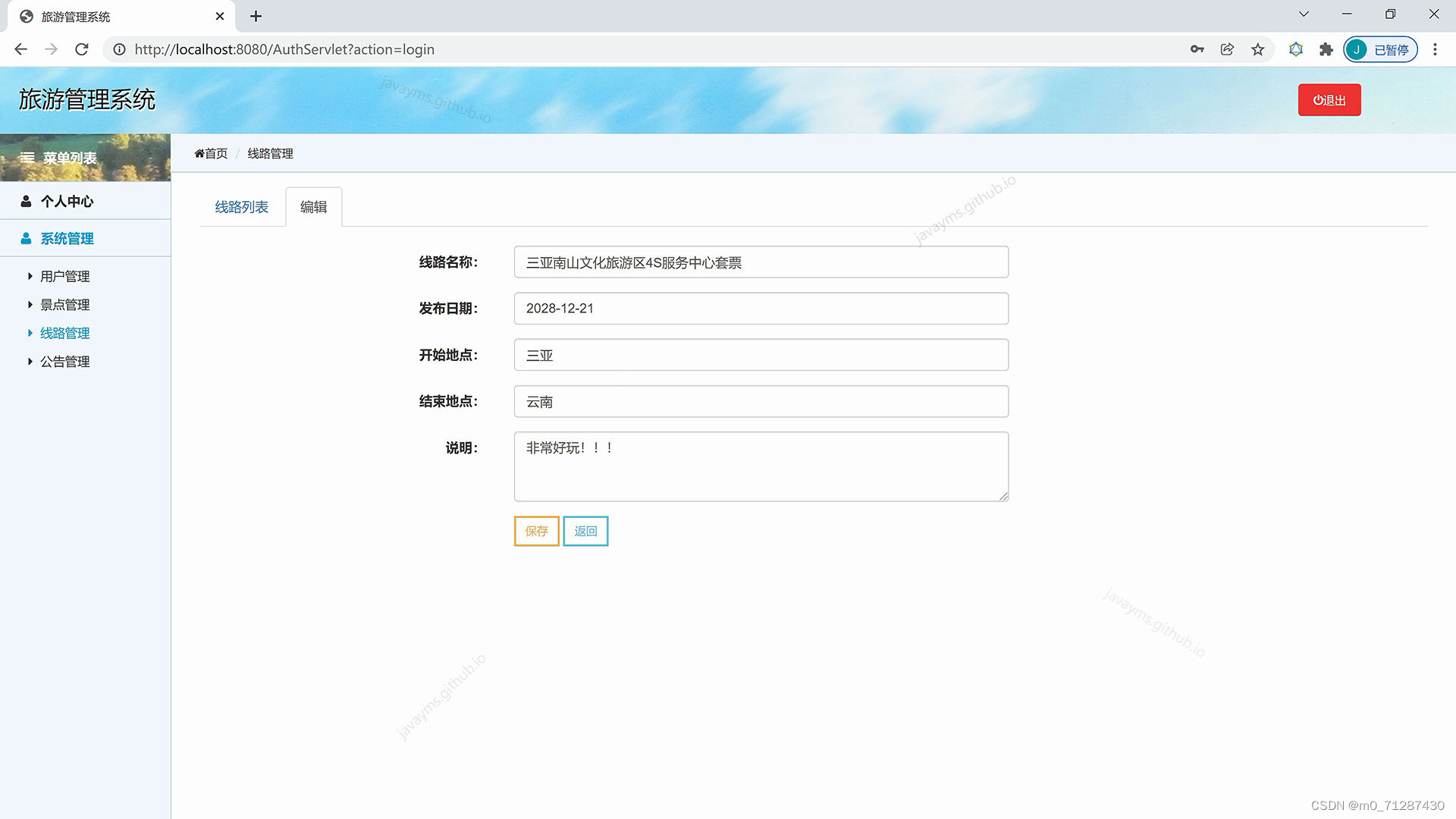
Task: Open the extensions puzzle icon
Action: (1326, 49)
